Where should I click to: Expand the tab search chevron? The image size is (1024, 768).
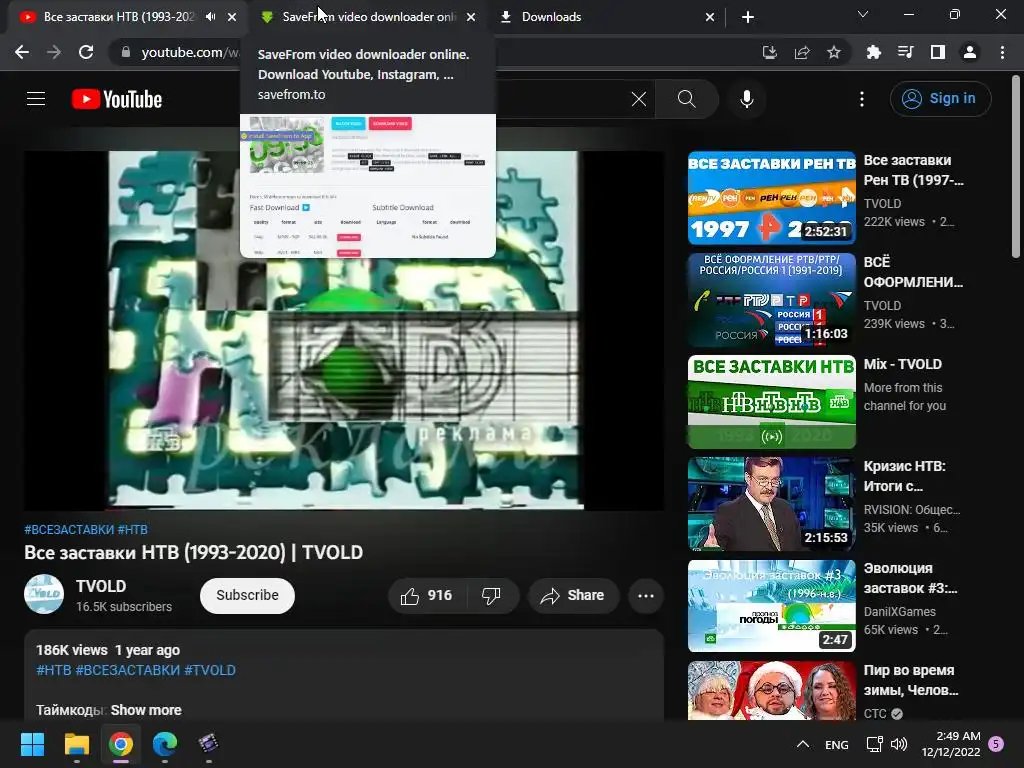863,14
